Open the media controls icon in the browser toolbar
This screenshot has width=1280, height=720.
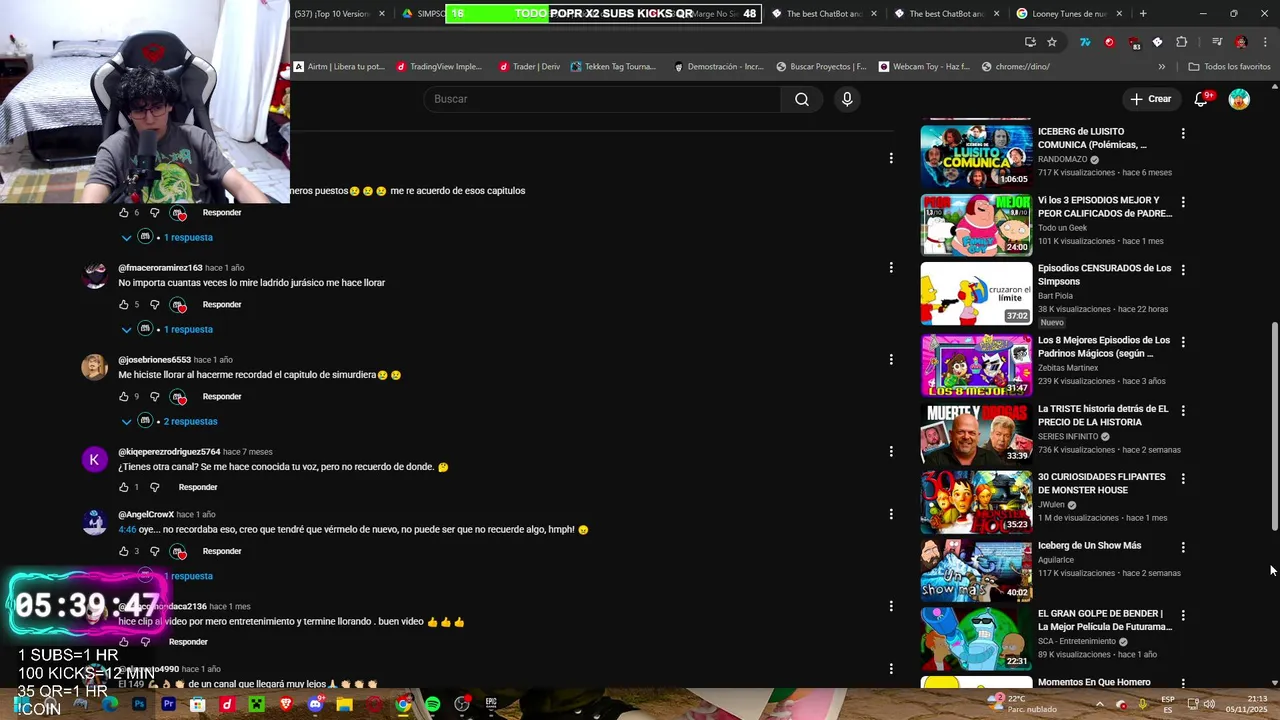1217,42
